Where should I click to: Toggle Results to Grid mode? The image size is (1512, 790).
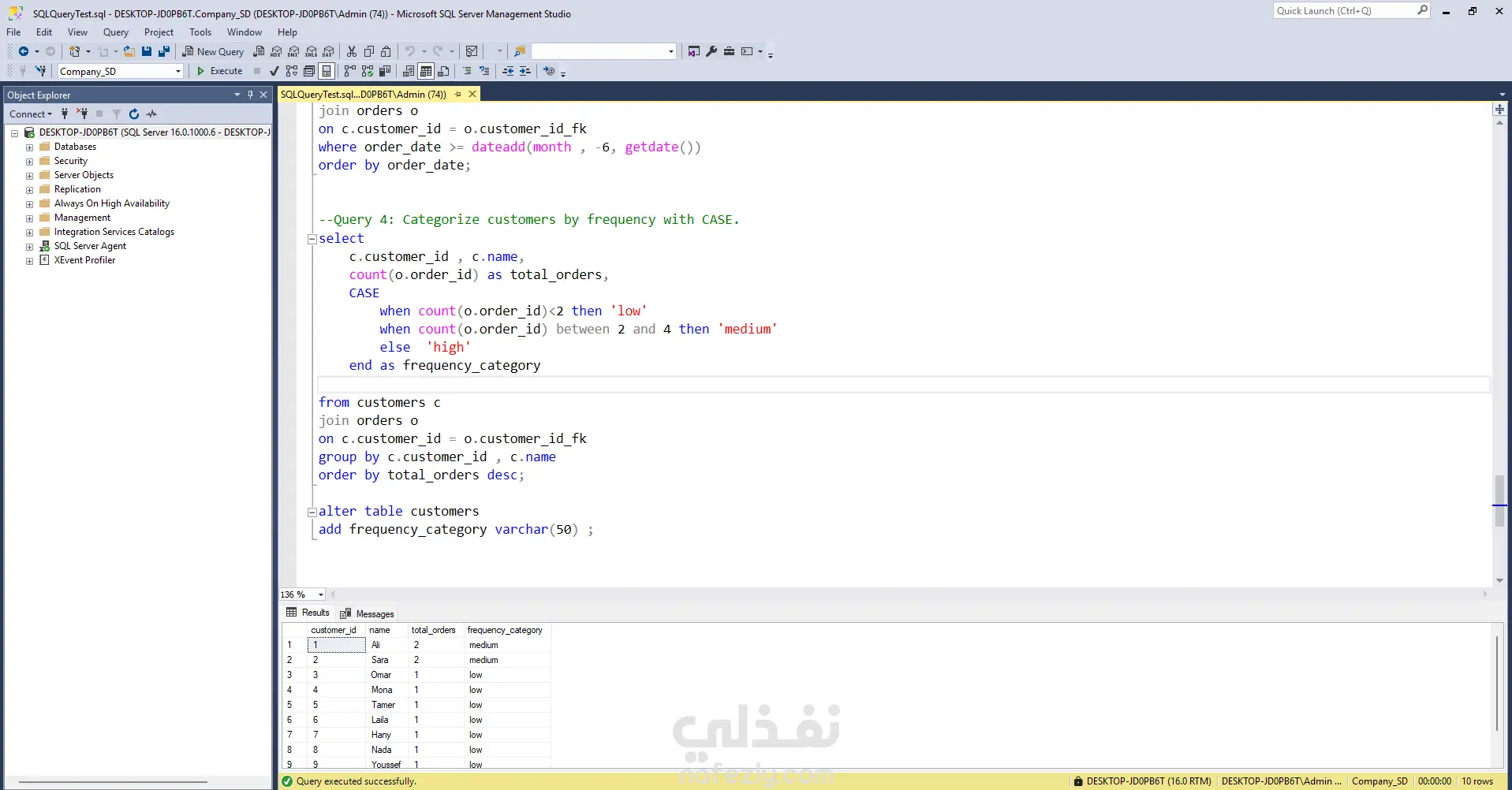[426, 71]
